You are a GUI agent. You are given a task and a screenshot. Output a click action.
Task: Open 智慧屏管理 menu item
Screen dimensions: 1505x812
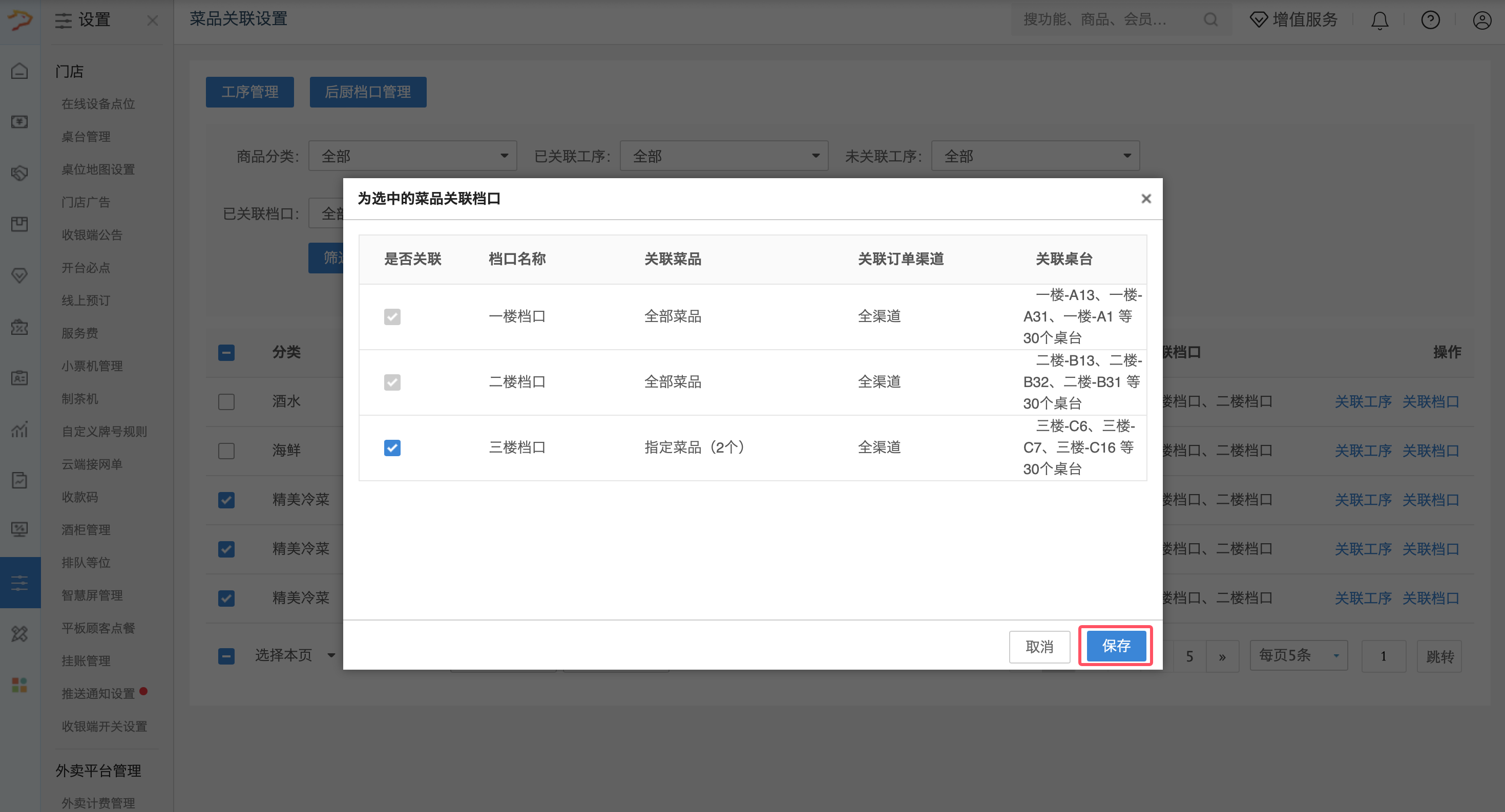pyautogui.click(x=92, y=595)
